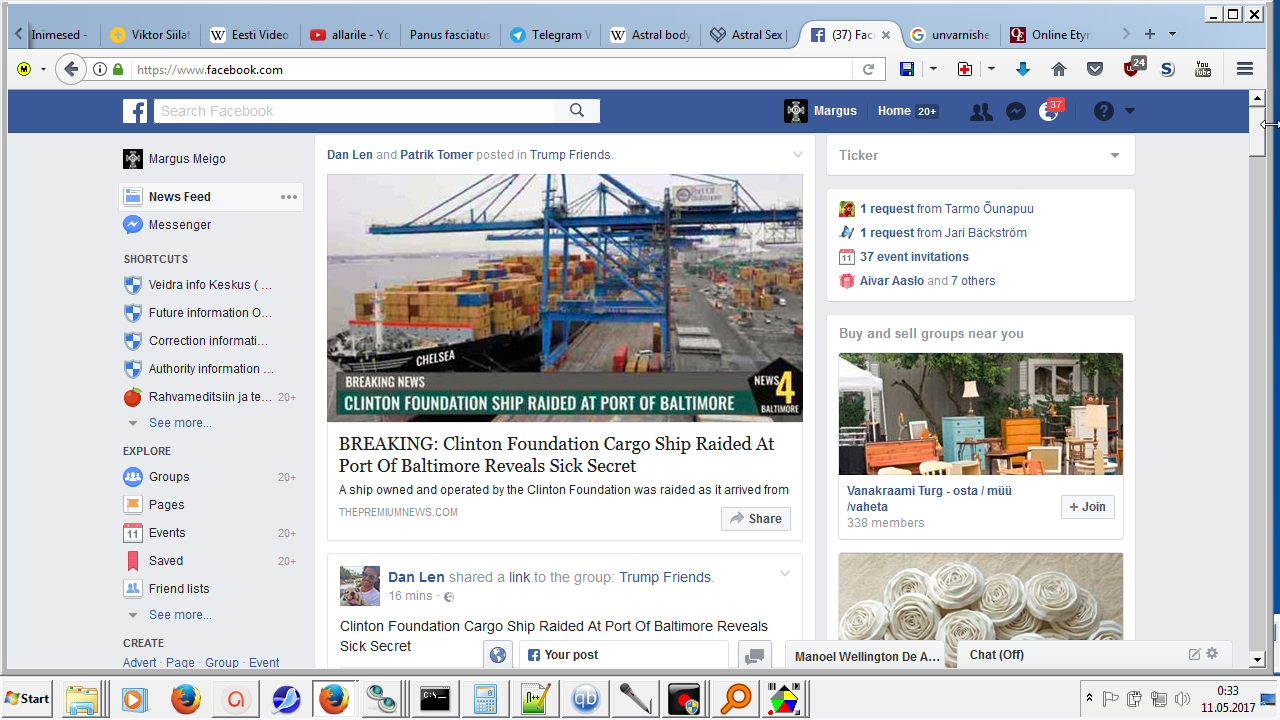Click the Pocket toolbar icon
Viewport: 1280px width, 720px height.
tap(1095, 69)
